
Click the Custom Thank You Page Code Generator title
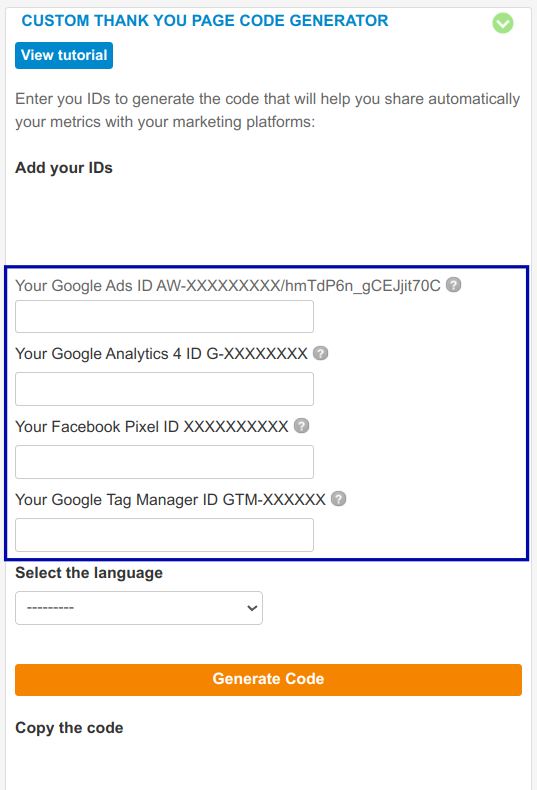pyautogui.click(x=205, y=21)
